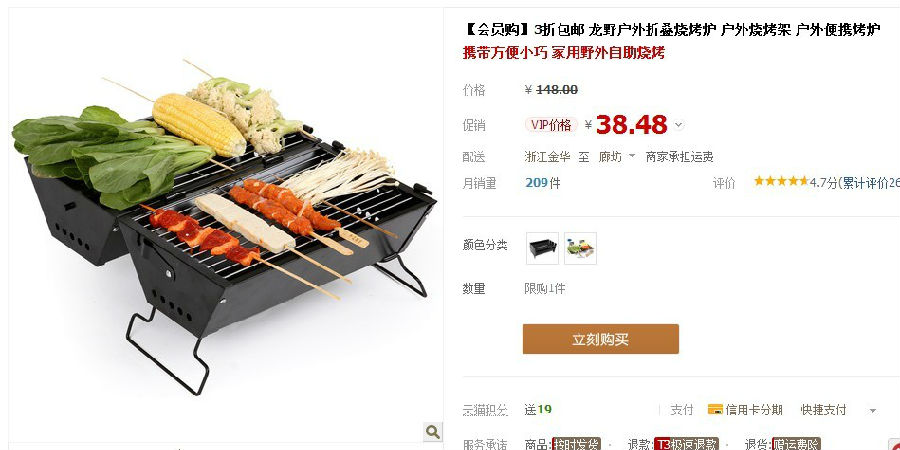Select the grill-with-food color option
This screenshot has height=450, width=900.
580,249
